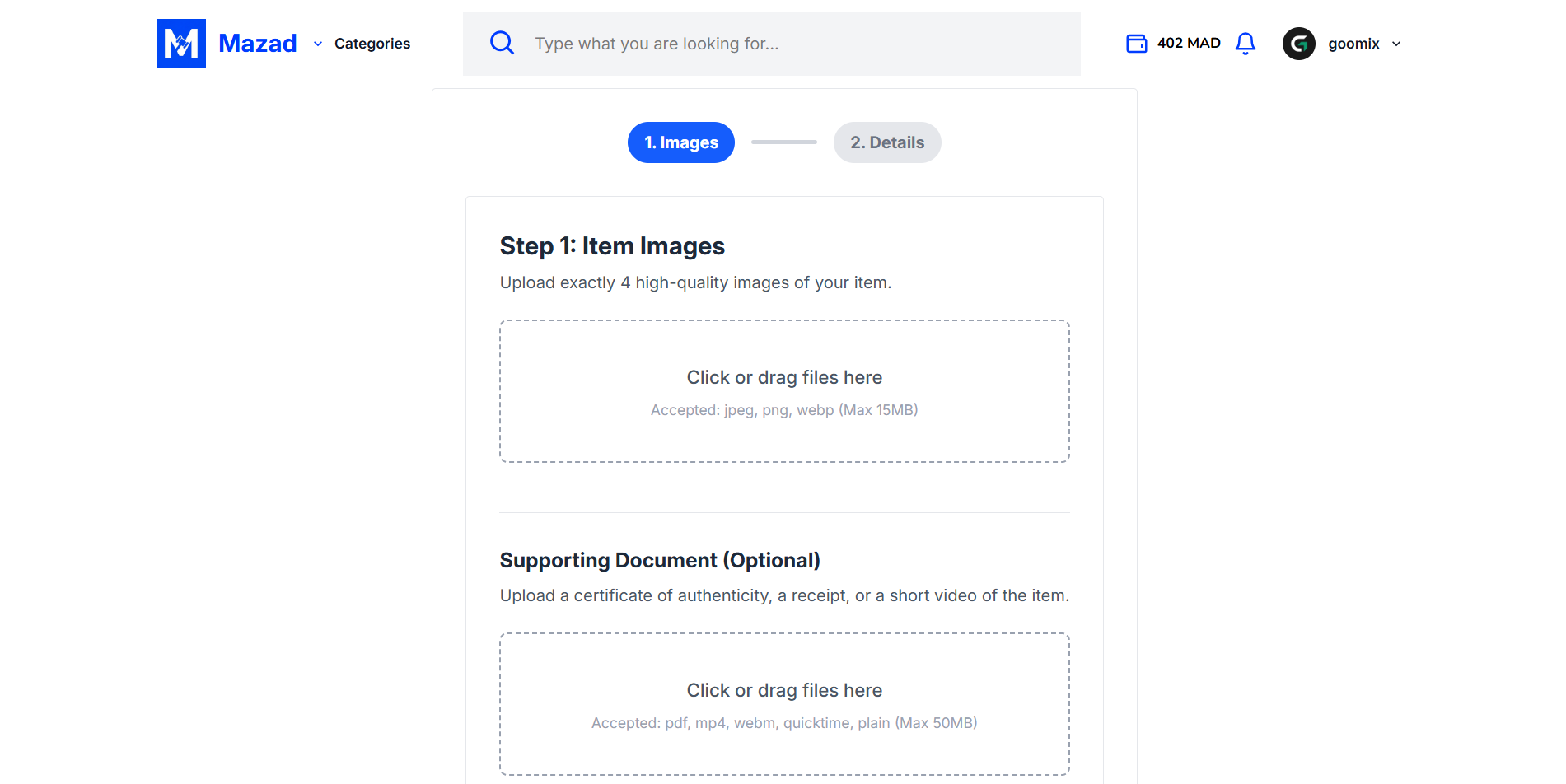The height and width of the screenshot is (784, 1566).
Task: View the 402 MAD balance
Action: tap(1189, 43)
